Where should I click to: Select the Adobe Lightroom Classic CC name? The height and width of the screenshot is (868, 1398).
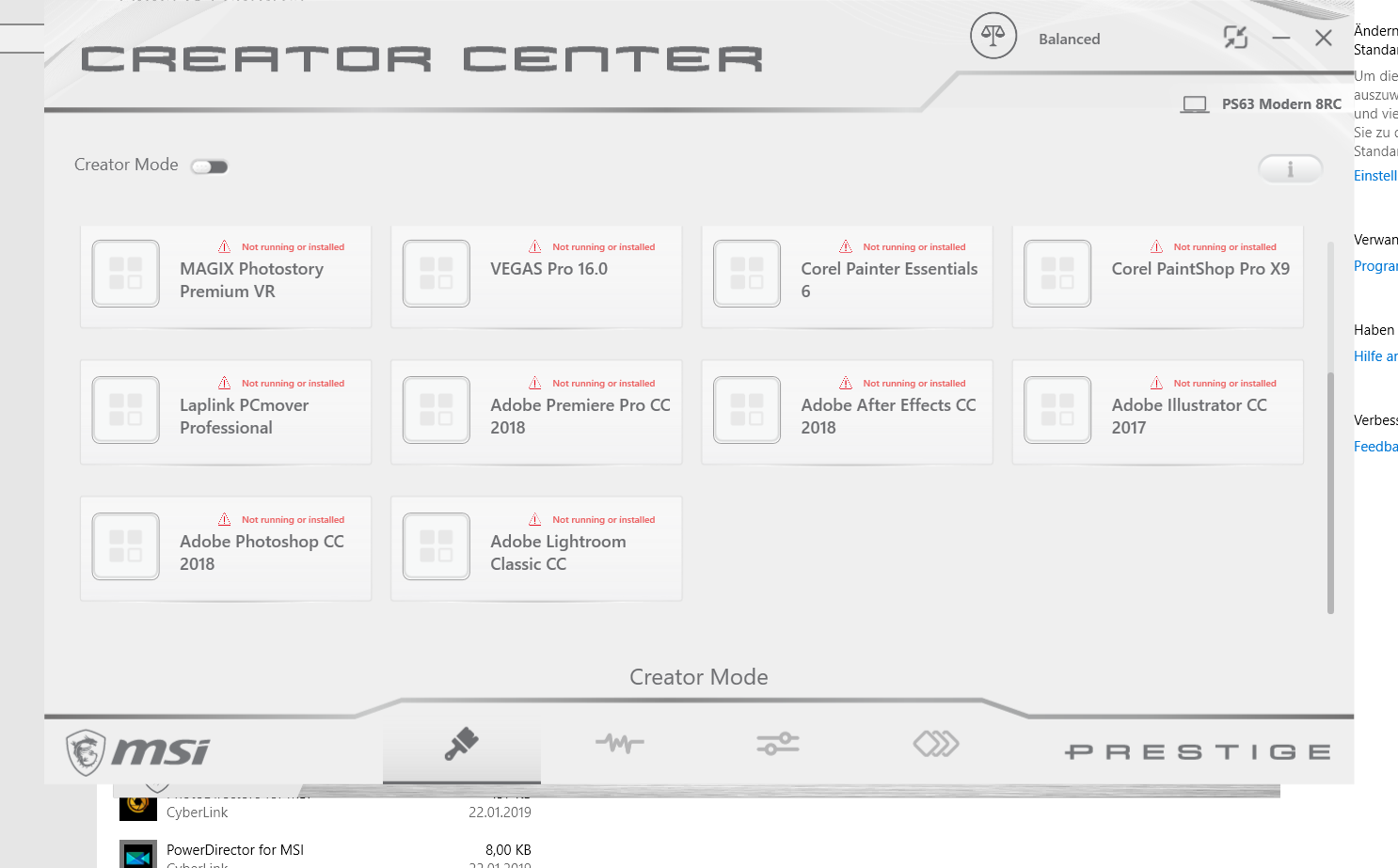(558, 553)
